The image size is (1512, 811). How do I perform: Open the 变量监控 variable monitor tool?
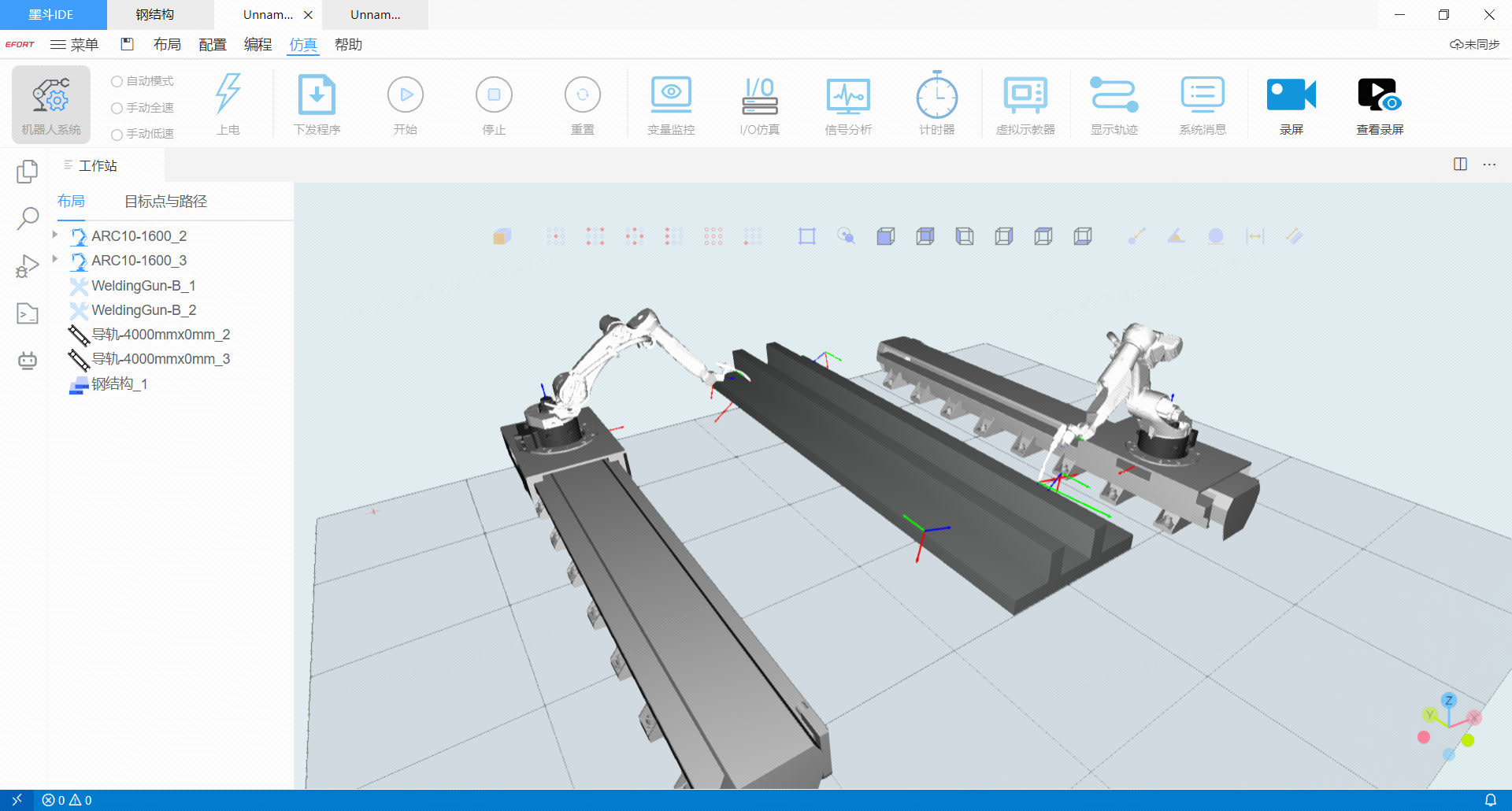point(671,105)
